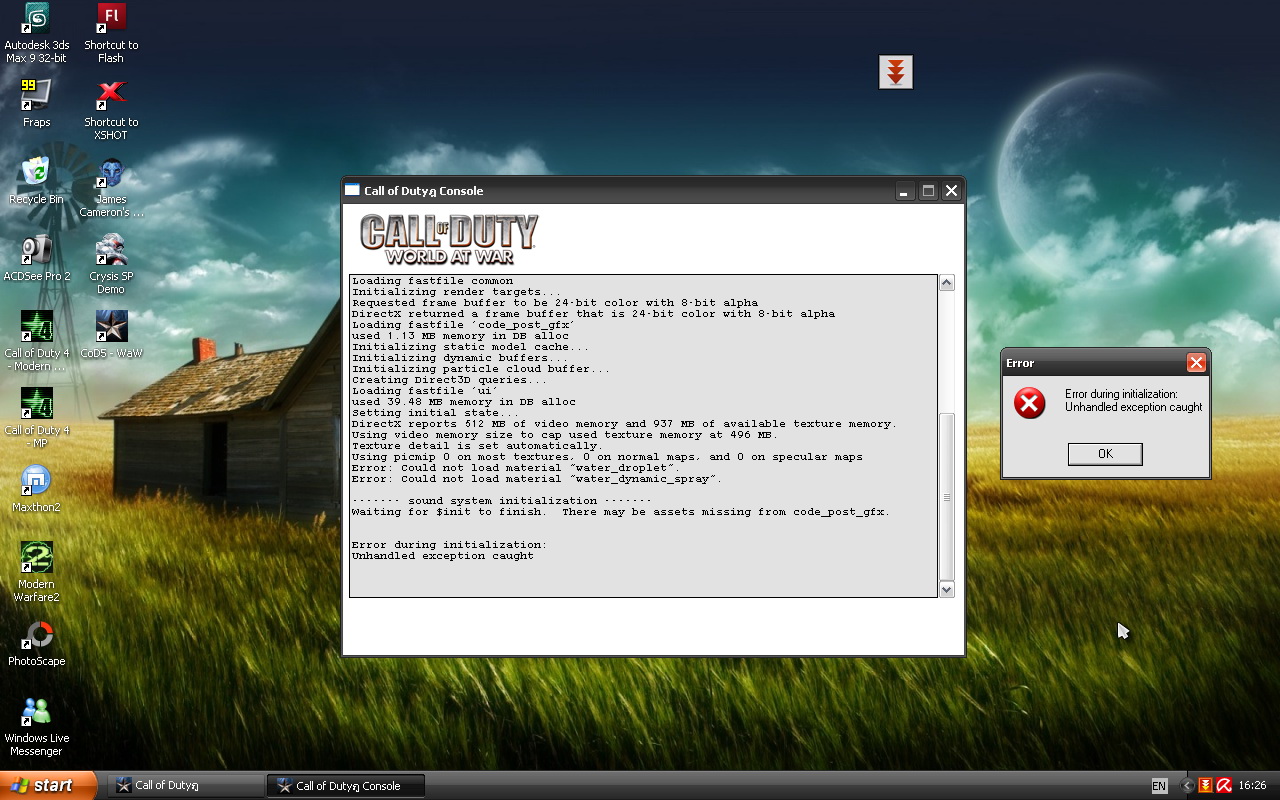Viewport: 1280px width, 800px height.
Task: Expand hidden system tray icons arrow
Action: tap(1187, 786)
